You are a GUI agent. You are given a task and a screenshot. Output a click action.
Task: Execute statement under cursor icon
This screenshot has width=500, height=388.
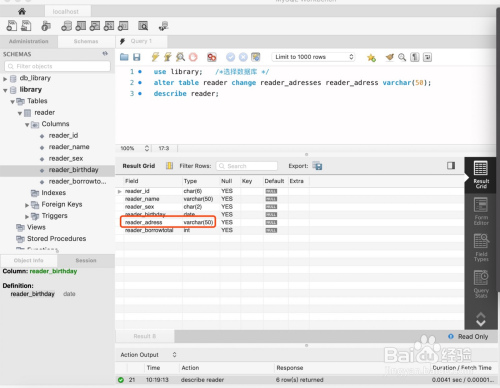[x=168, y=57]
